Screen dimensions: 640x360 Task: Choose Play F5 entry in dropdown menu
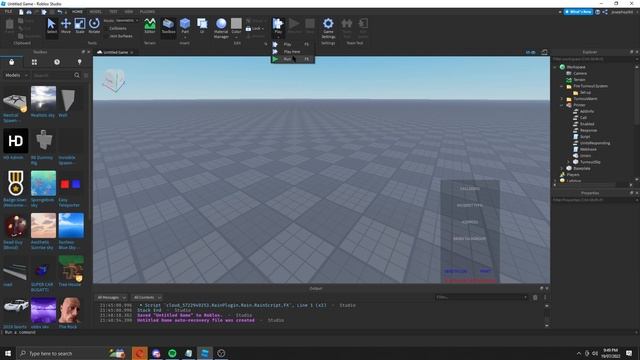click(293, 44)
